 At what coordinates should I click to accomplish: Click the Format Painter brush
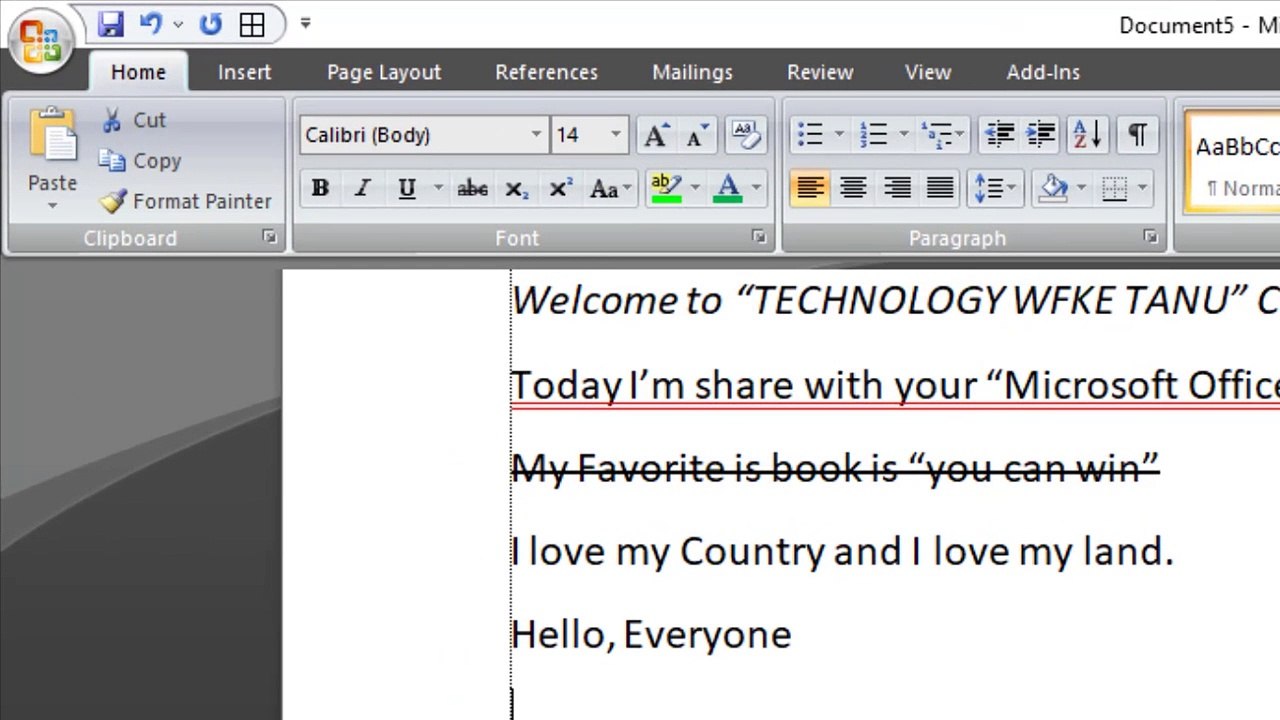point(113,201)
